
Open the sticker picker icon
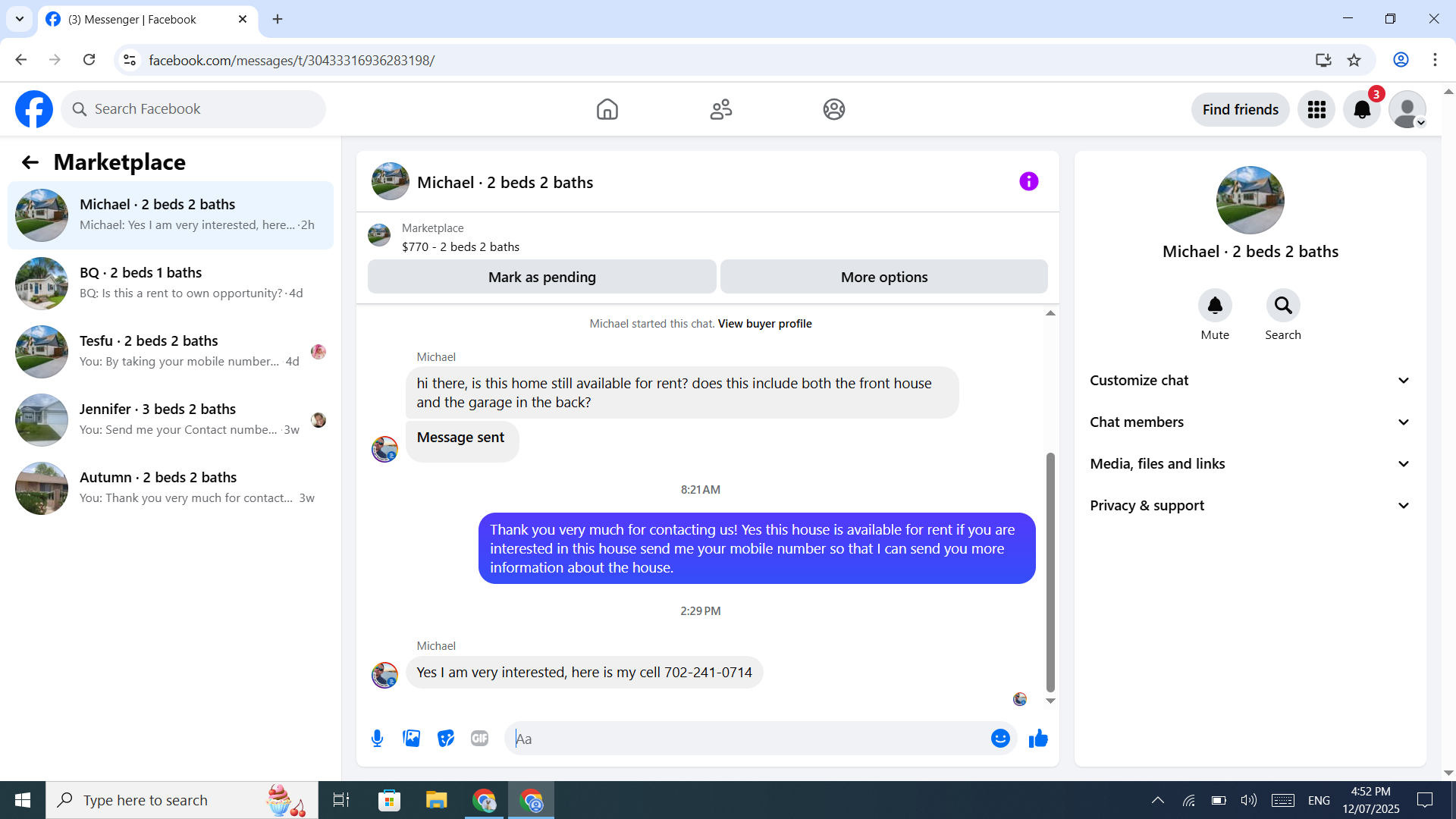445,738
